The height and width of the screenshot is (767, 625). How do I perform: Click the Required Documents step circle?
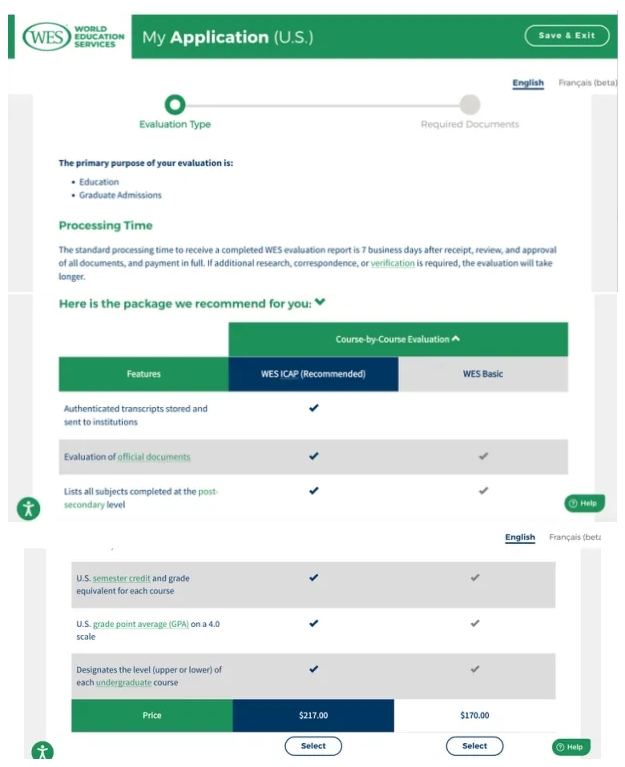[470, 104]
